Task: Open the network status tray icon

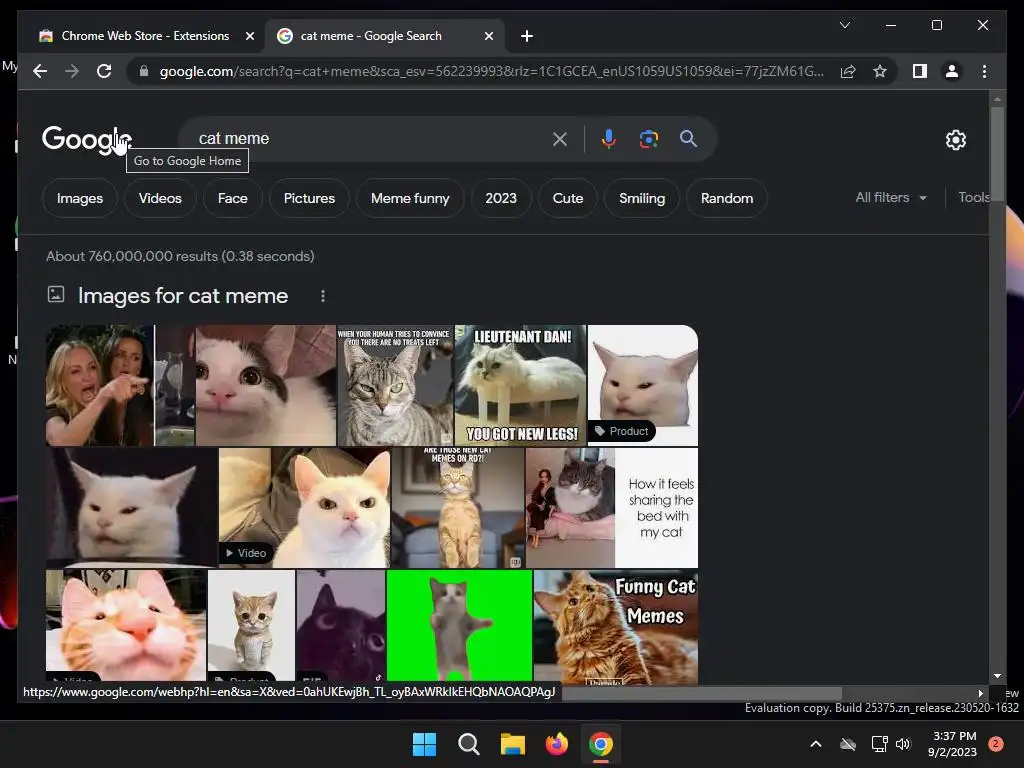Action: tap(879, 744)
